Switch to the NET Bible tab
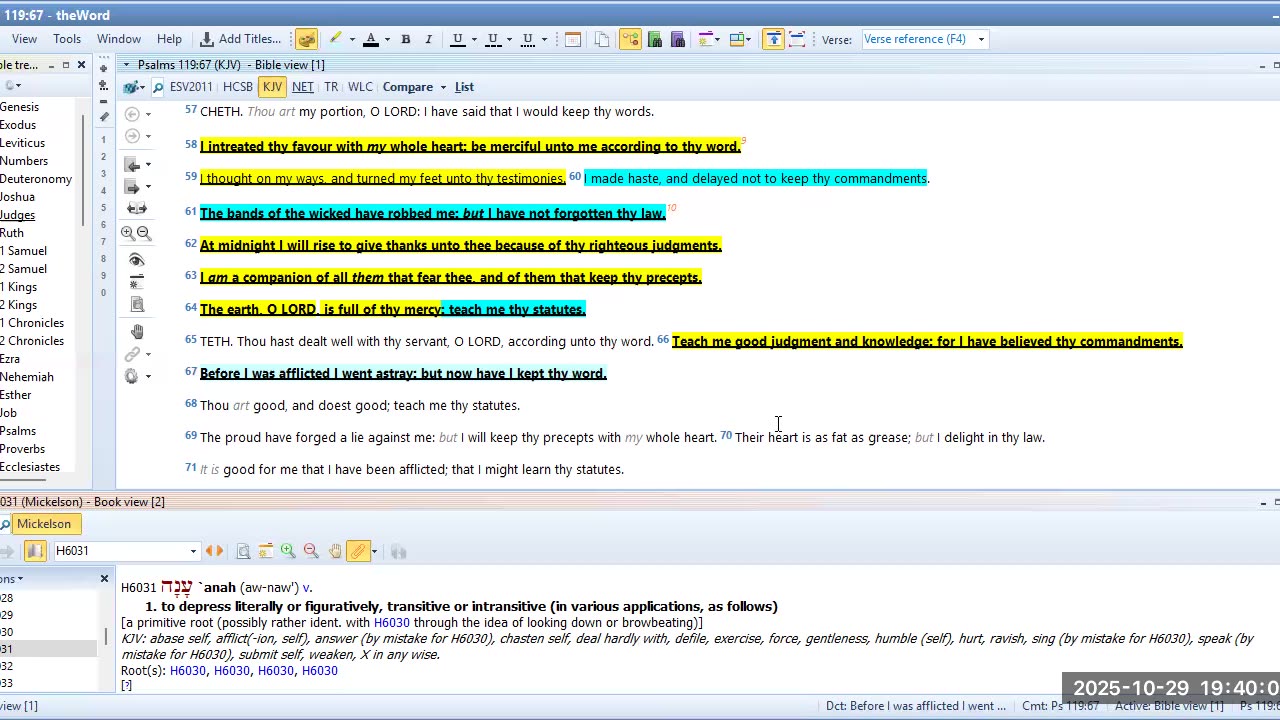Viewport: 1280px width, 720px height. click(302, 87)
